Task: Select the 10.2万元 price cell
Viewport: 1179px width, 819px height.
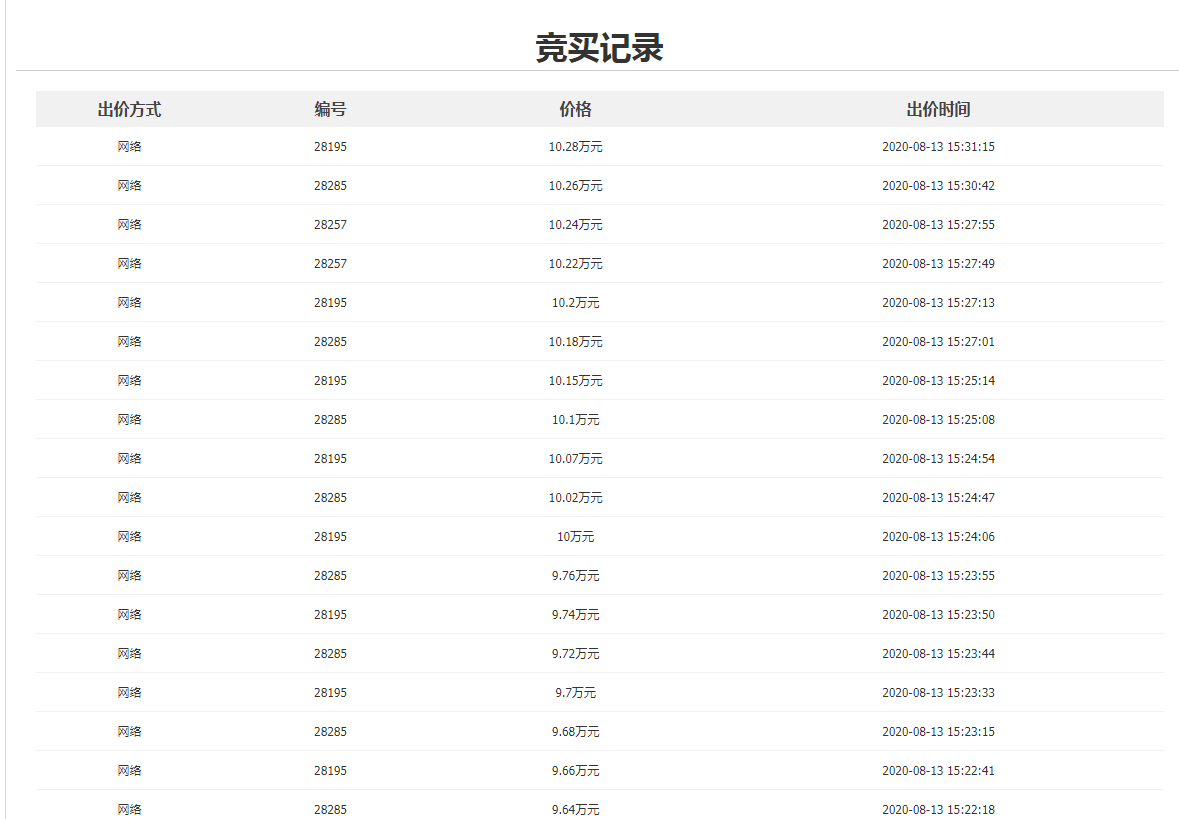Action: pos(575,303)
